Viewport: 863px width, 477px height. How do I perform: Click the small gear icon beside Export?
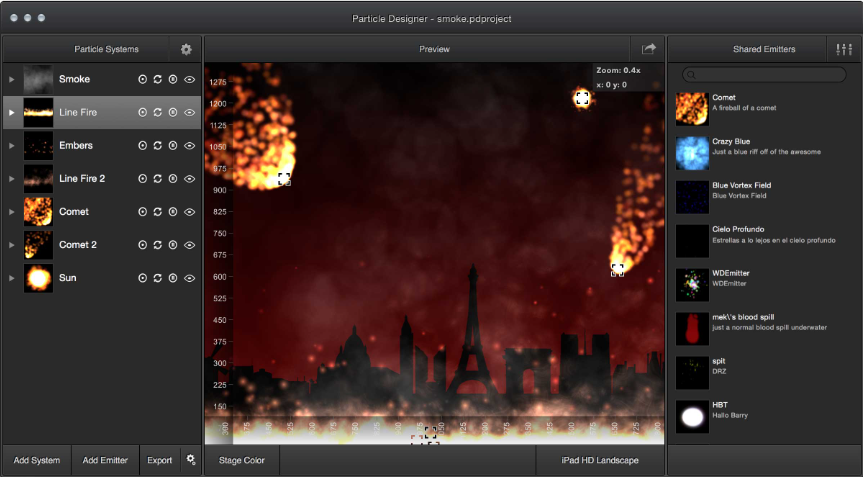pos(190,459)
